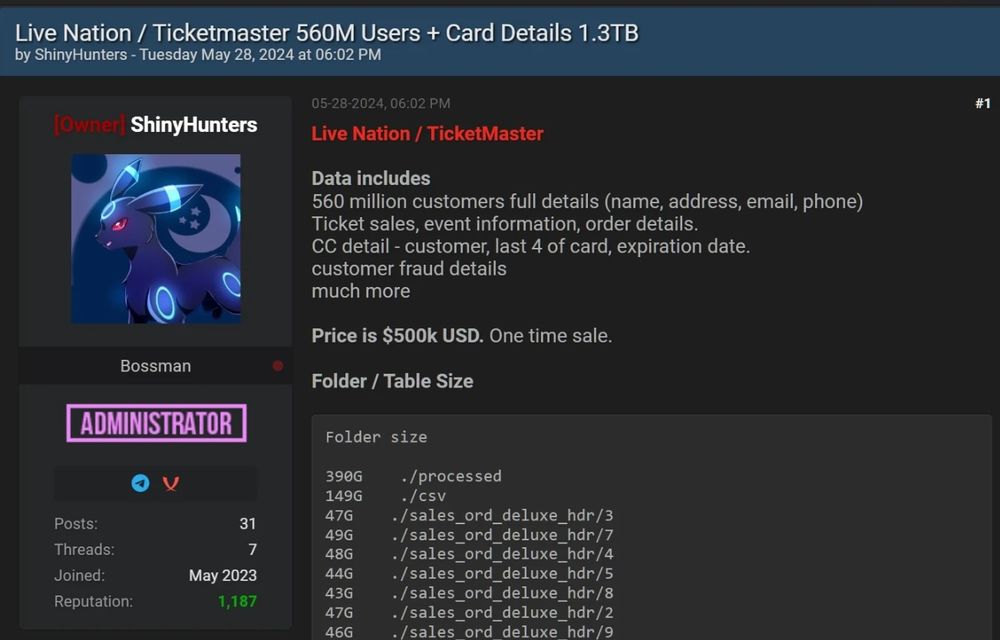1000x640 pixels.
Task: Open the ShinyHunters Umbreon avatar image
Action: tap(156, 238)
